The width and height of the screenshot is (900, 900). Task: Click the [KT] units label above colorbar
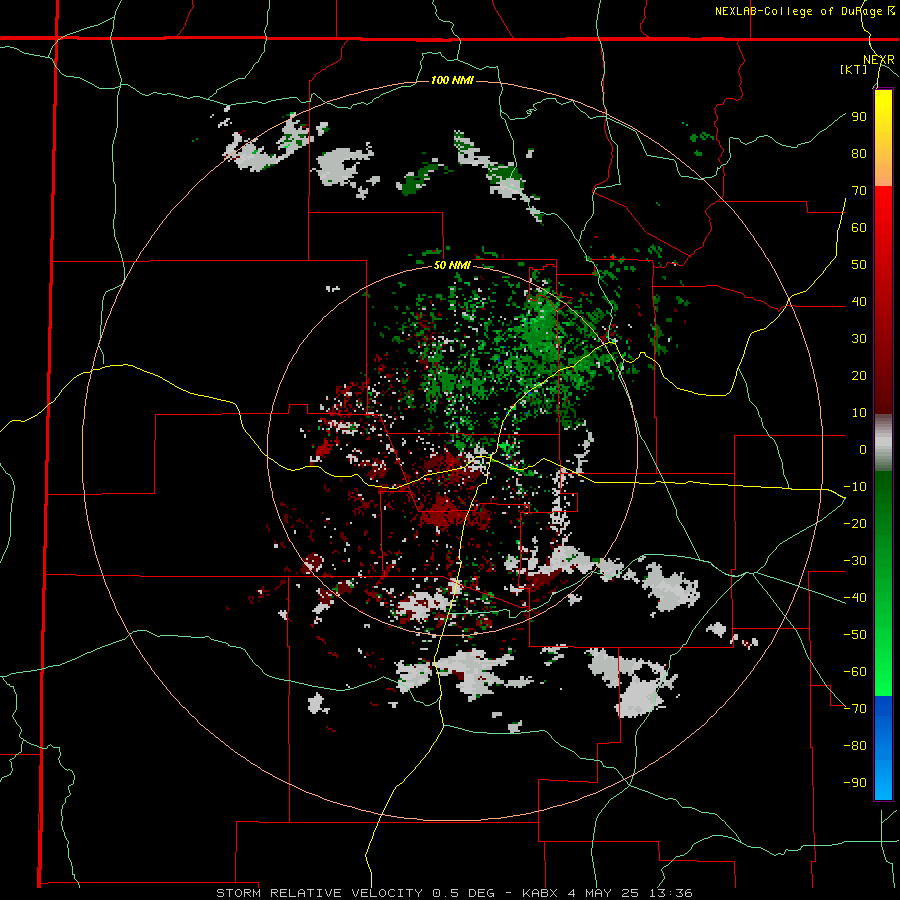(x=853, y=69)
